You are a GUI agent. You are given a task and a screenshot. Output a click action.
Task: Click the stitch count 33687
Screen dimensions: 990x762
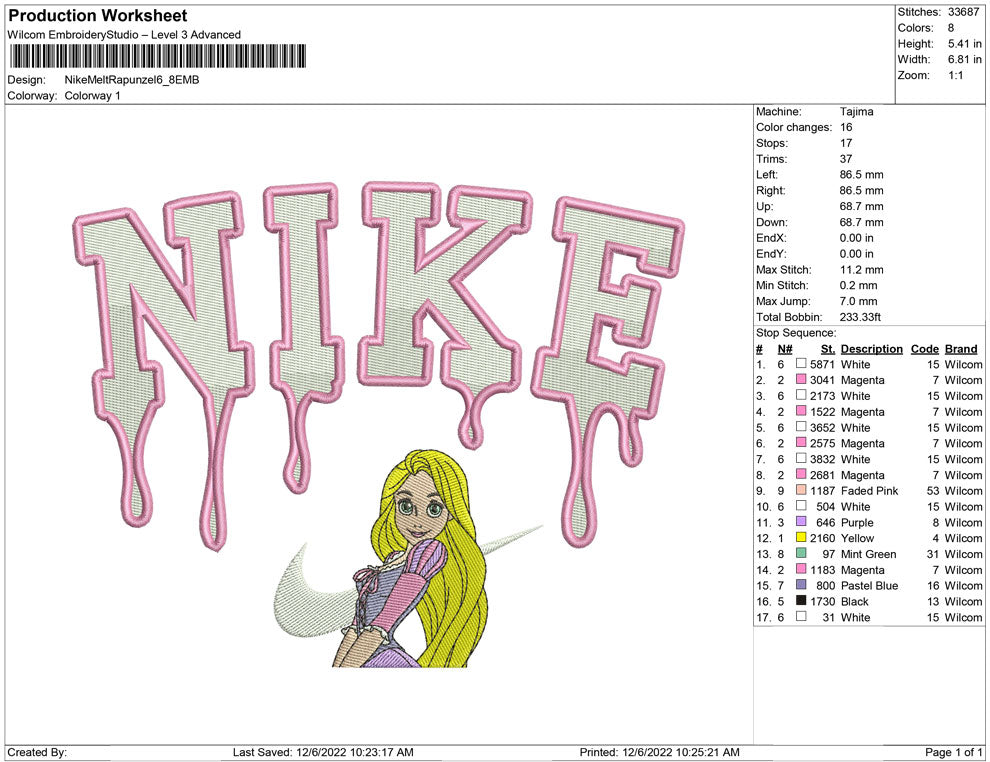pyautogui.click(x=963, y=12)
